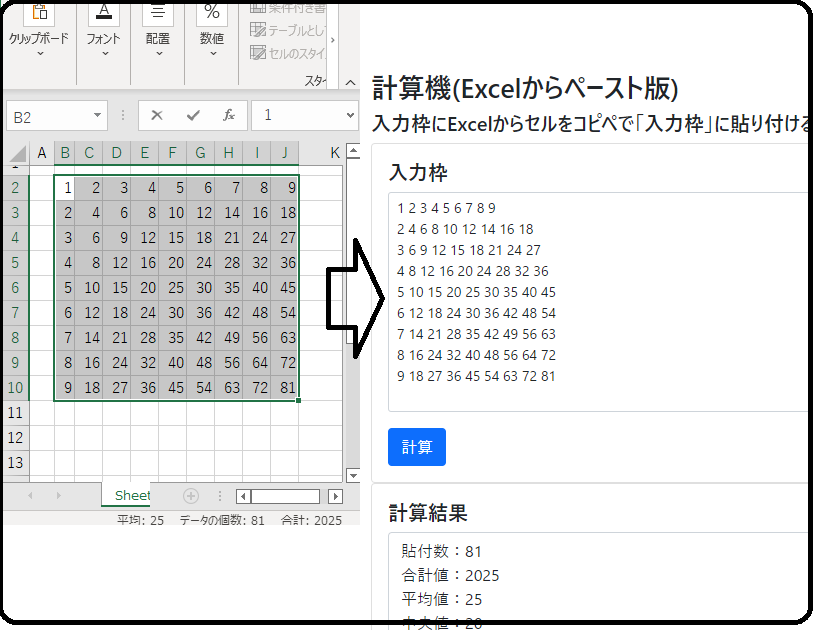Collapse the ribbon with the caret
Screen dimensions: 813x630
click(350, 84)
